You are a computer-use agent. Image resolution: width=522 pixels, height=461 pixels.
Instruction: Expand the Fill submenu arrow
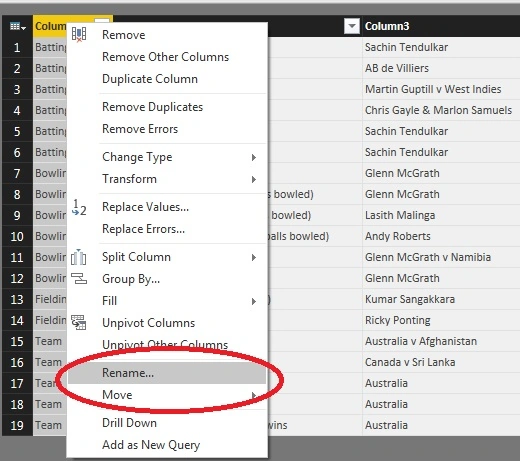coord(254,301)
